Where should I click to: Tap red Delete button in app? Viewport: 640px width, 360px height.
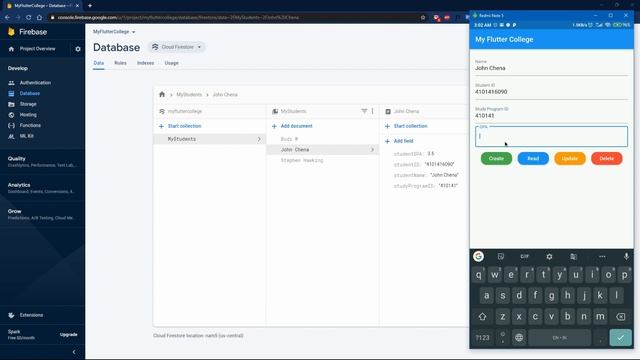coord(607,158)
